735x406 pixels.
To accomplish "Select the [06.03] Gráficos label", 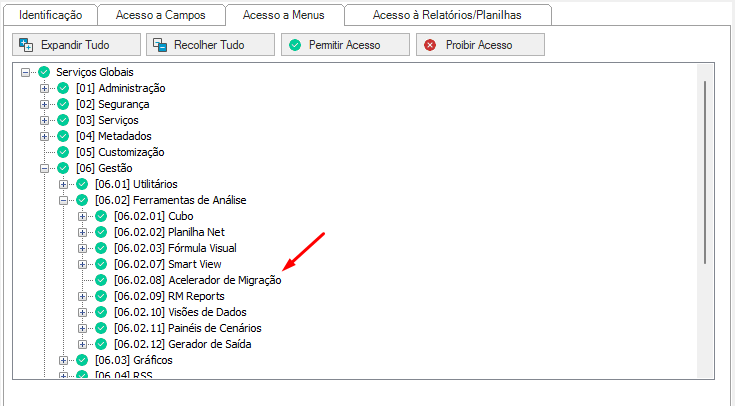I will click(x=134, y=360).
